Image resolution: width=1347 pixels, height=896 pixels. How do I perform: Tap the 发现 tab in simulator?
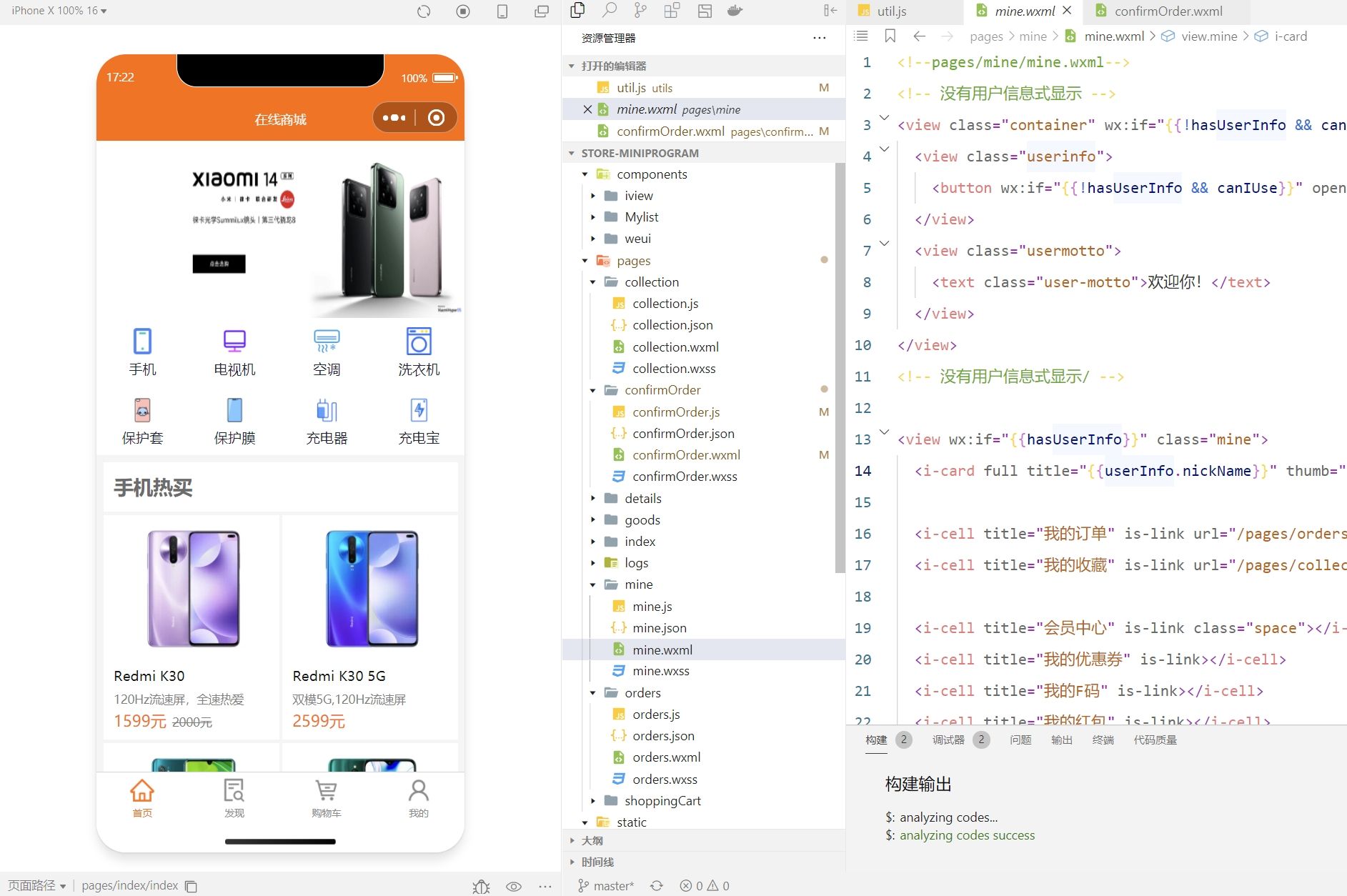click(x=234, y=798)
